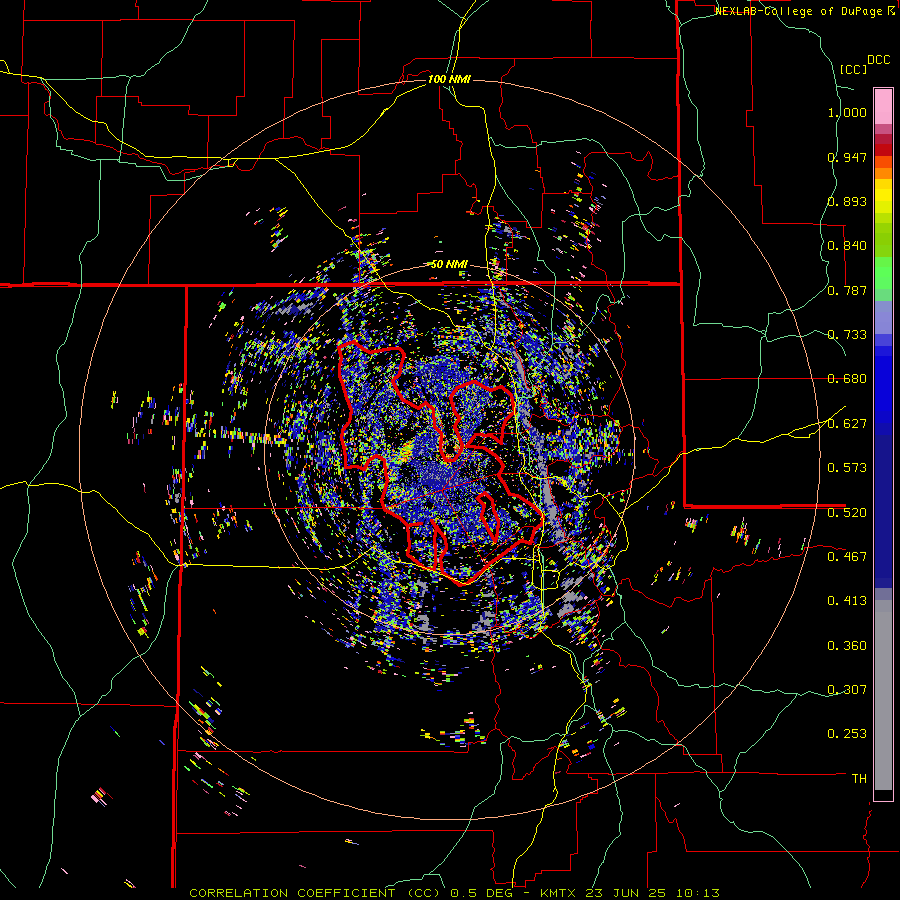Select the 100 NMI range ring label
Image resolution: width=900 pixels, height=900 pixels.
point(449,79)
